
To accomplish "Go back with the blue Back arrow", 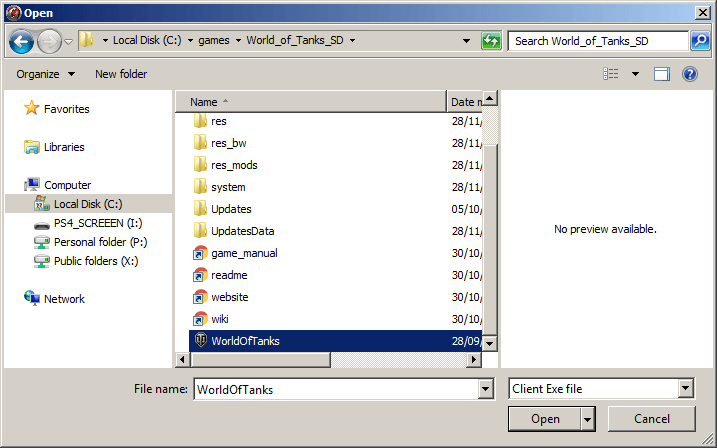I will pos(21,42).
